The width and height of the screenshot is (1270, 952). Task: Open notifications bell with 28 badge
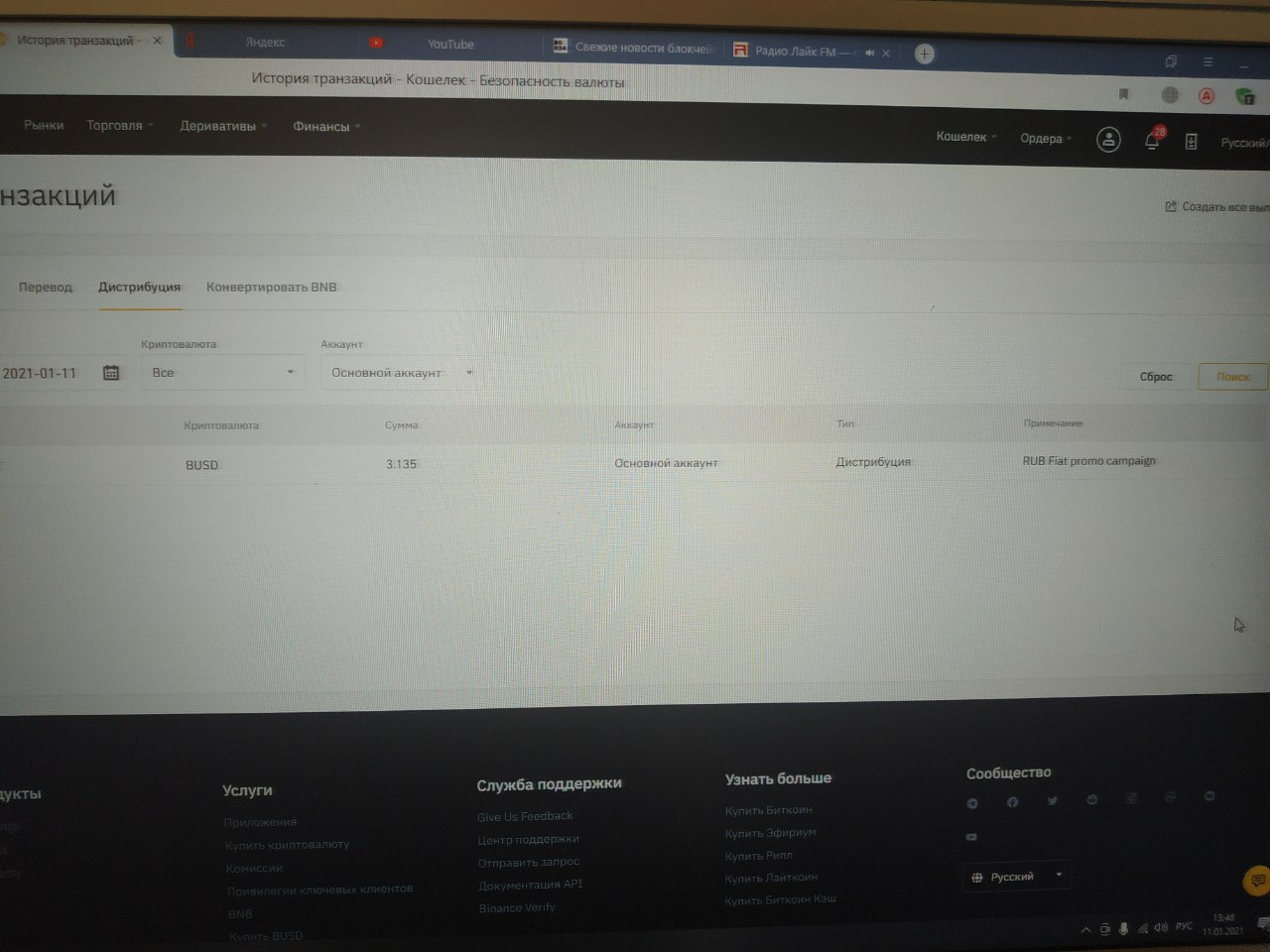1153,140
